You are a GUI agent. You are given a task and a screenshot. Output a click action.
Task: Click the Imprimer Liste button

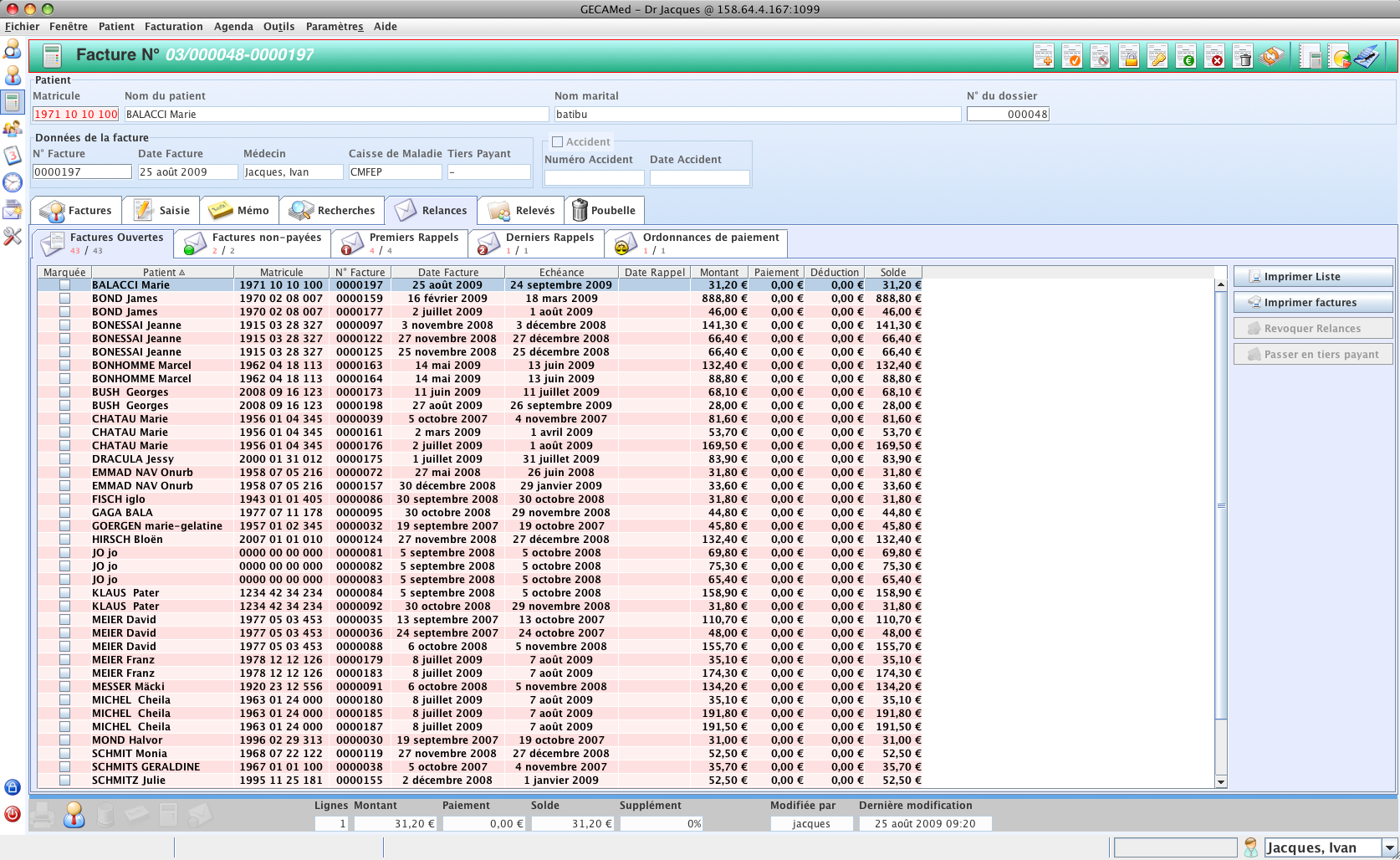tap(1313, 277)
